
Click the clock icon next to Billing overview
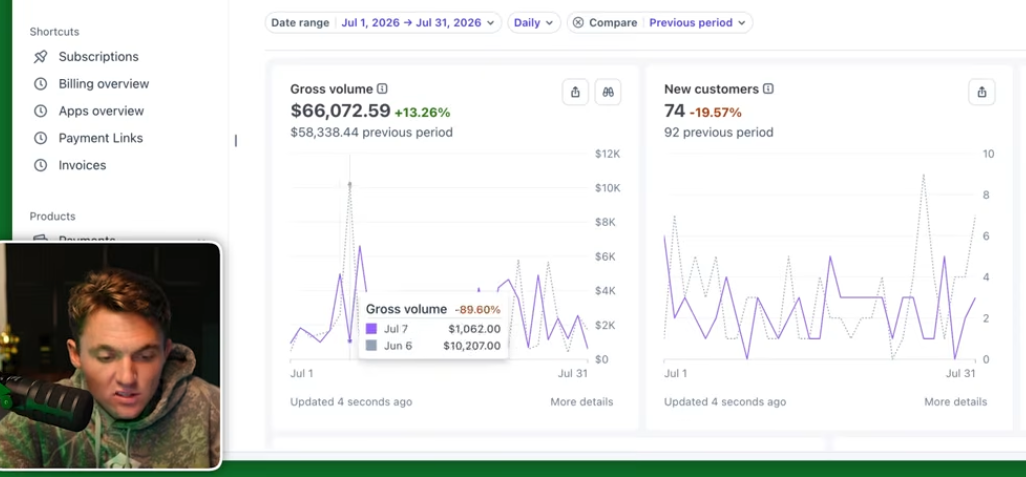click(41, 84)
